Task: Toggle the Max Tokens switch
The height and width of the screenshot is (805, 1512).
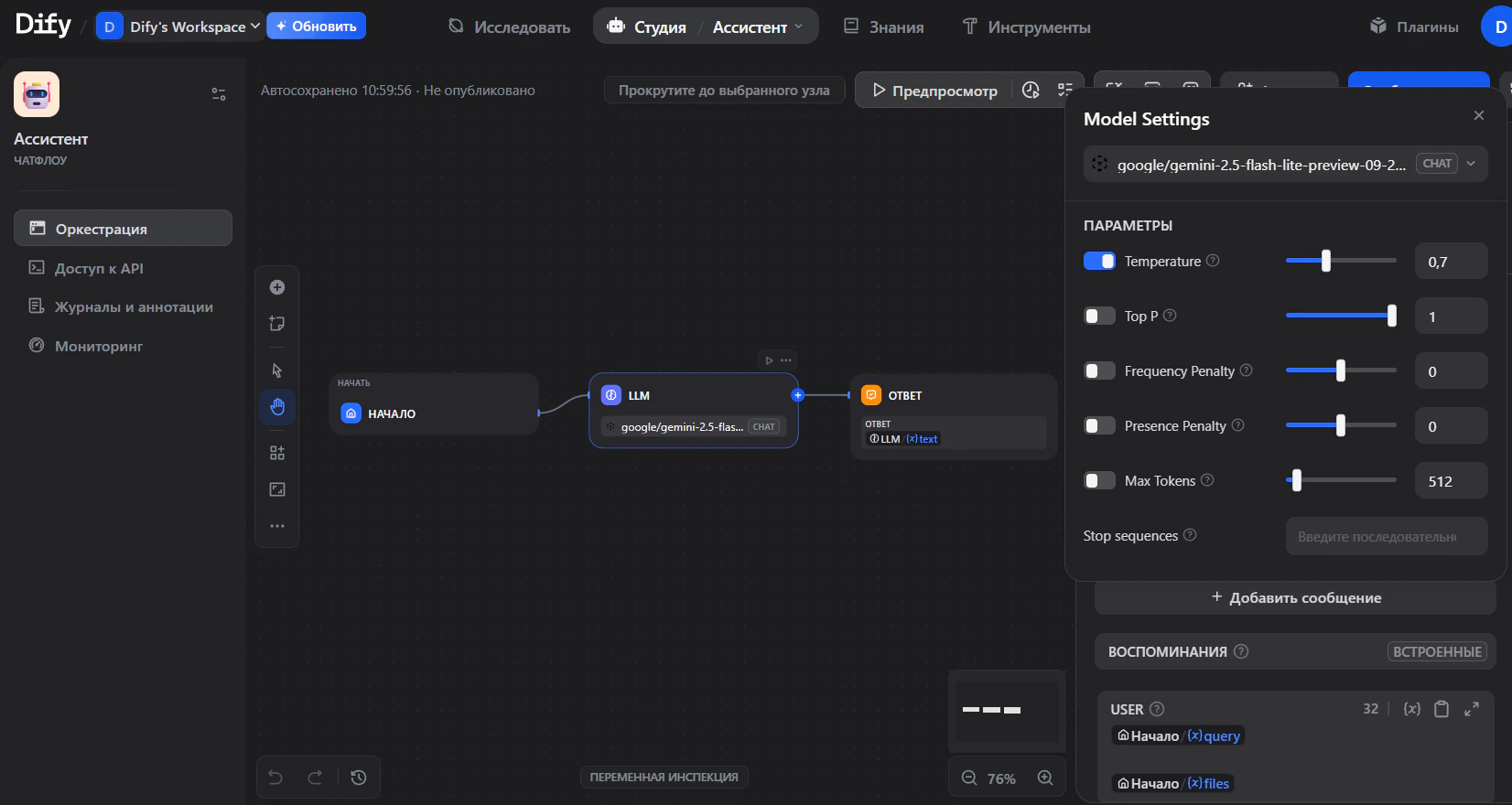Action: [1099, 480]
